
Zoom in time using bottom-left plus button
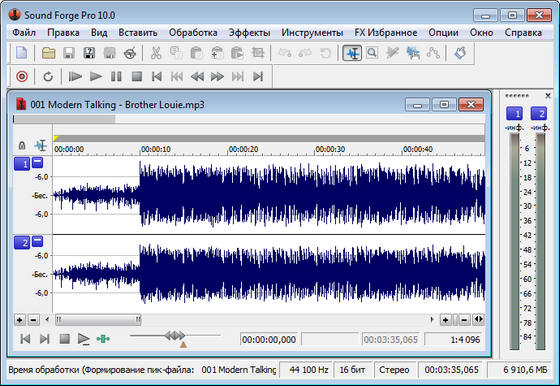(x=20, y=320)
